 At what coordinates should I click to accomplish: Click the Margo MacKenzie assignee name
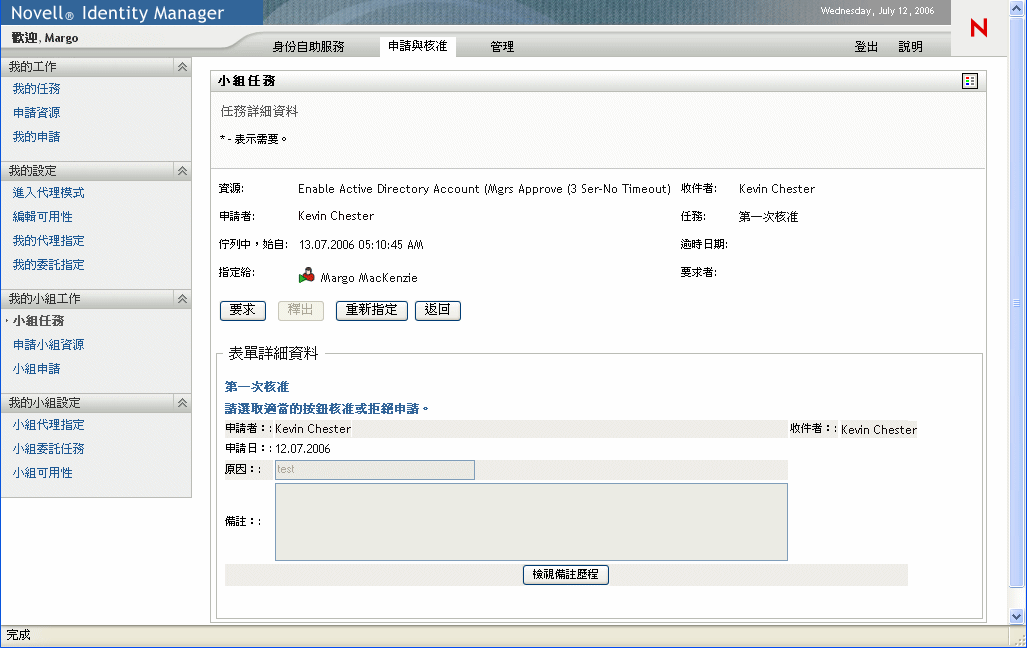click(369, 278)
